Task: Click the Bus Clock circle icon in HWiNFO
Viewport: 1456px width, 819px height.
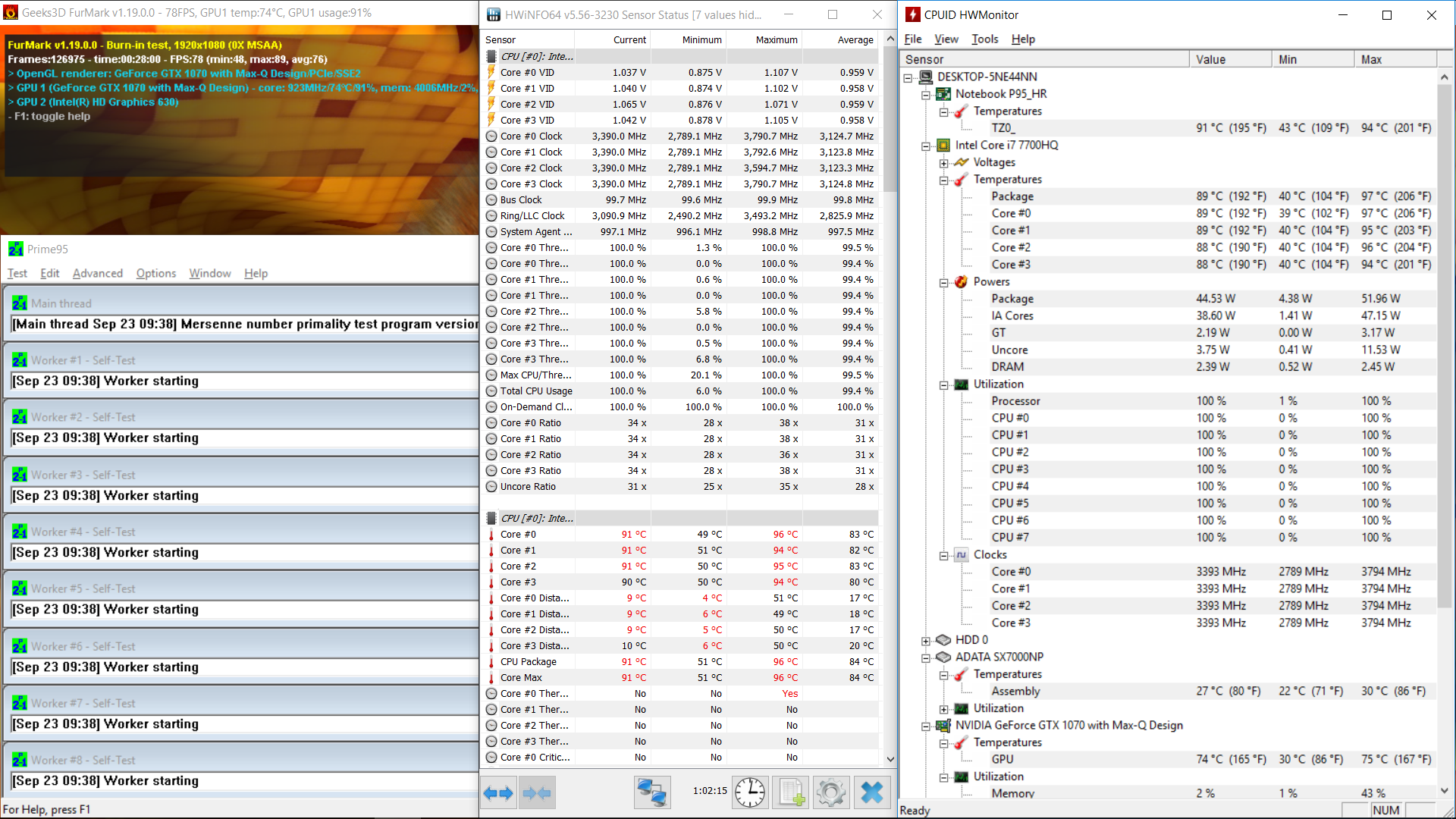Action: click(491, 200)
